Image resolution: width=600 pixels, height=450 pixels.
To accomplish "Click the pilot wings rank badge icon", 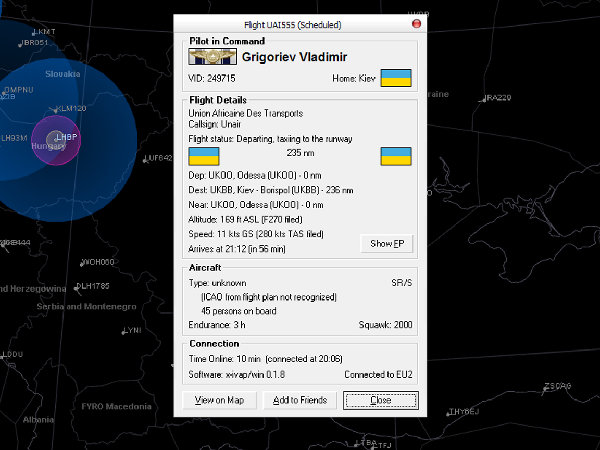I will [x=212, y=57].
